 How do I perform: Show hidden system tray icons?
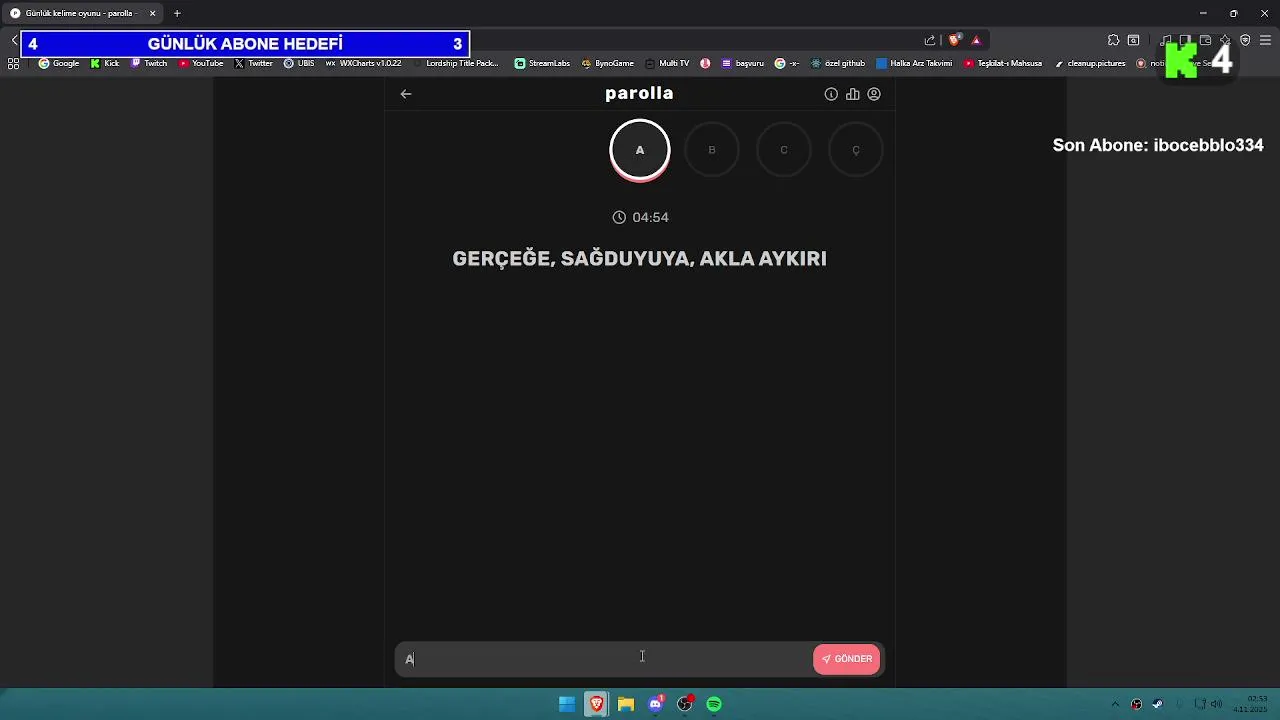tap(1115, 704)
